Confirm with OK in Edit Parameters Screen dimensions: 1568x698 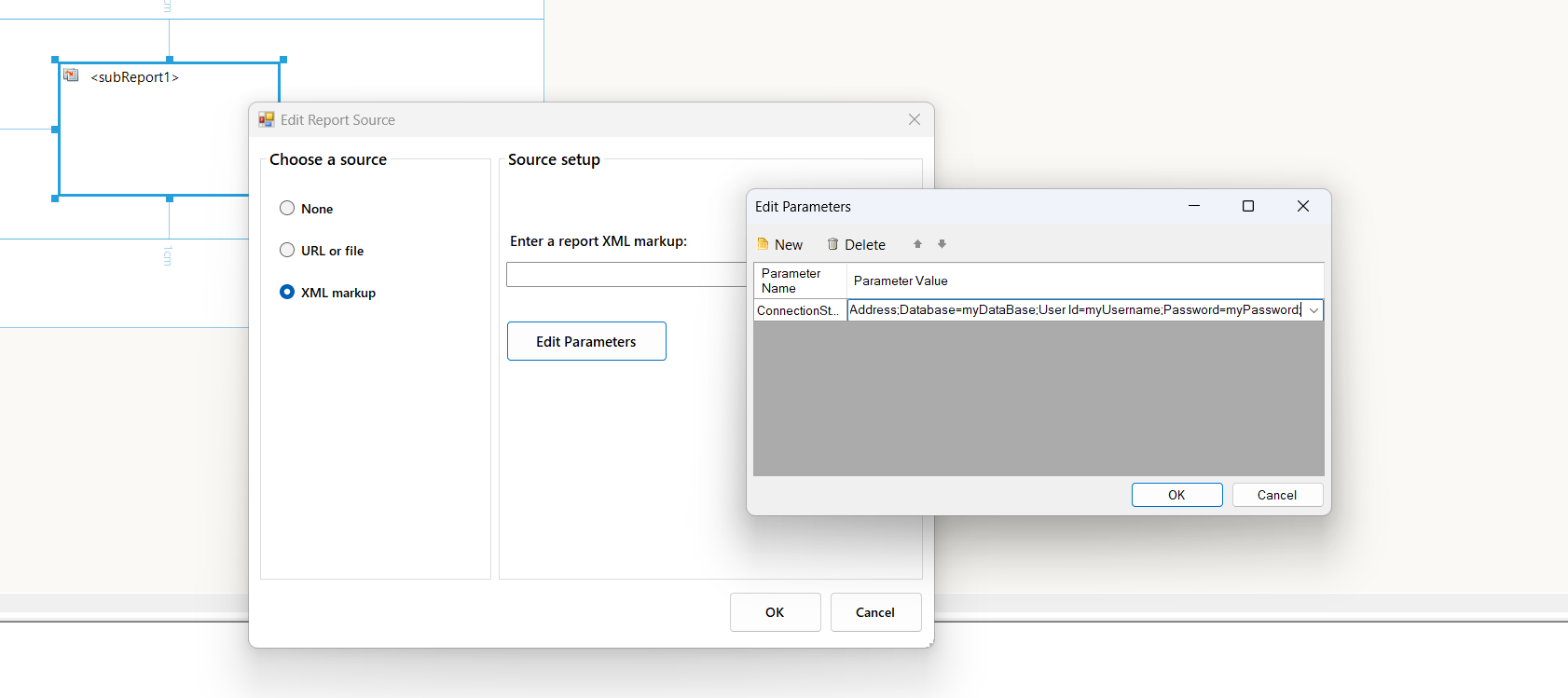1176,495
